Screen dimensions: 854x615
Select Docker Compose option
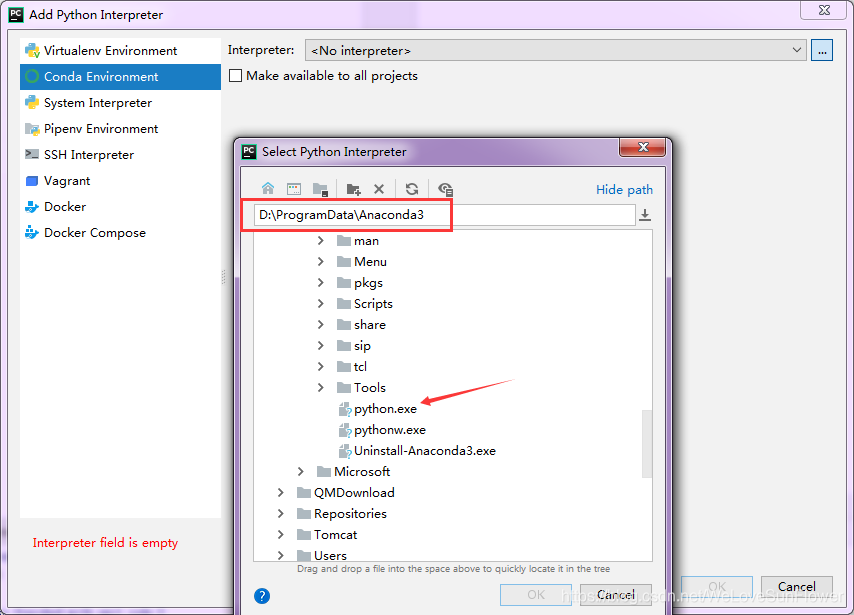click(120, 233)
